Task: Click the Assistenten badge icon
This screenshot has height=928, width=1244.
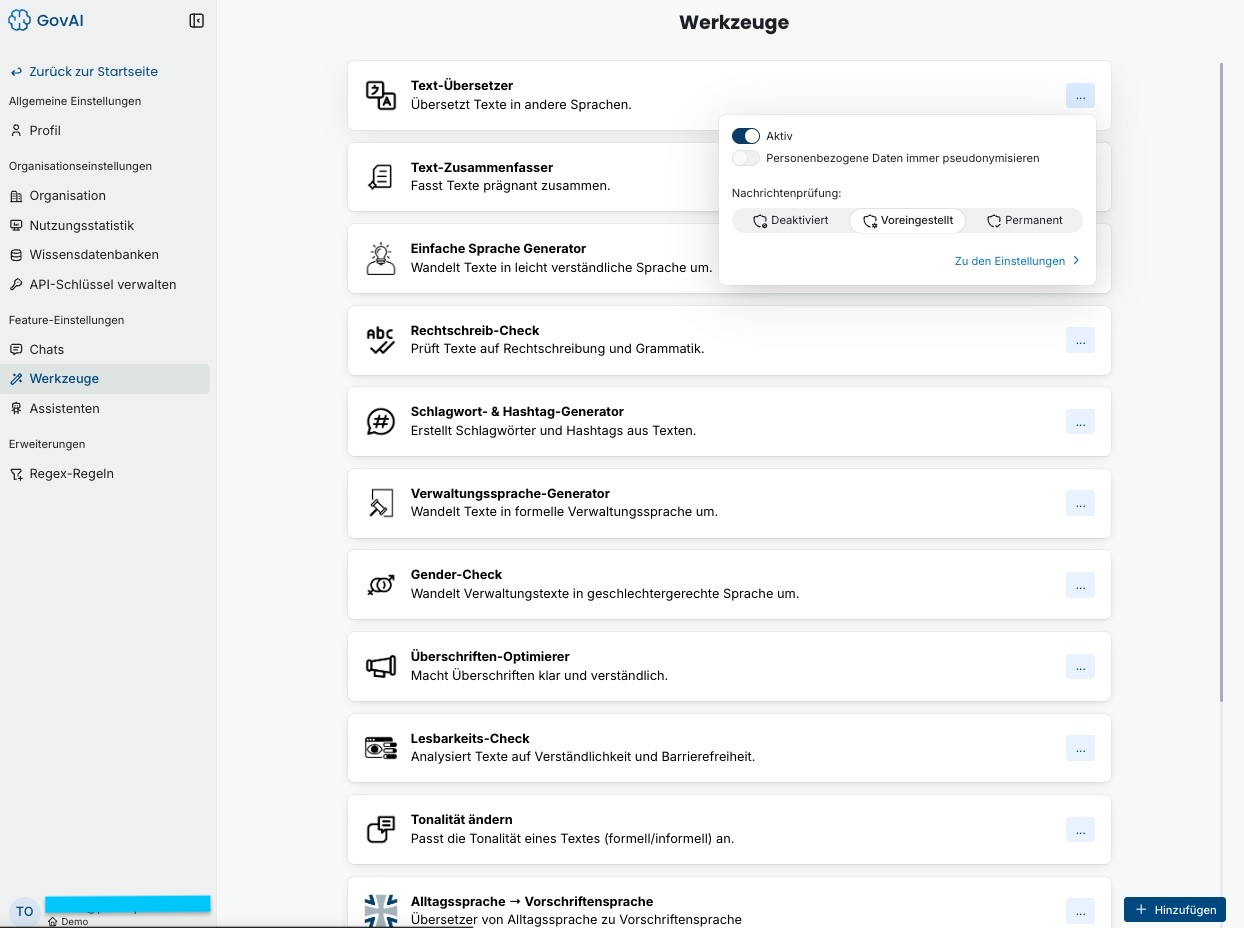Action: coord(16,409)
